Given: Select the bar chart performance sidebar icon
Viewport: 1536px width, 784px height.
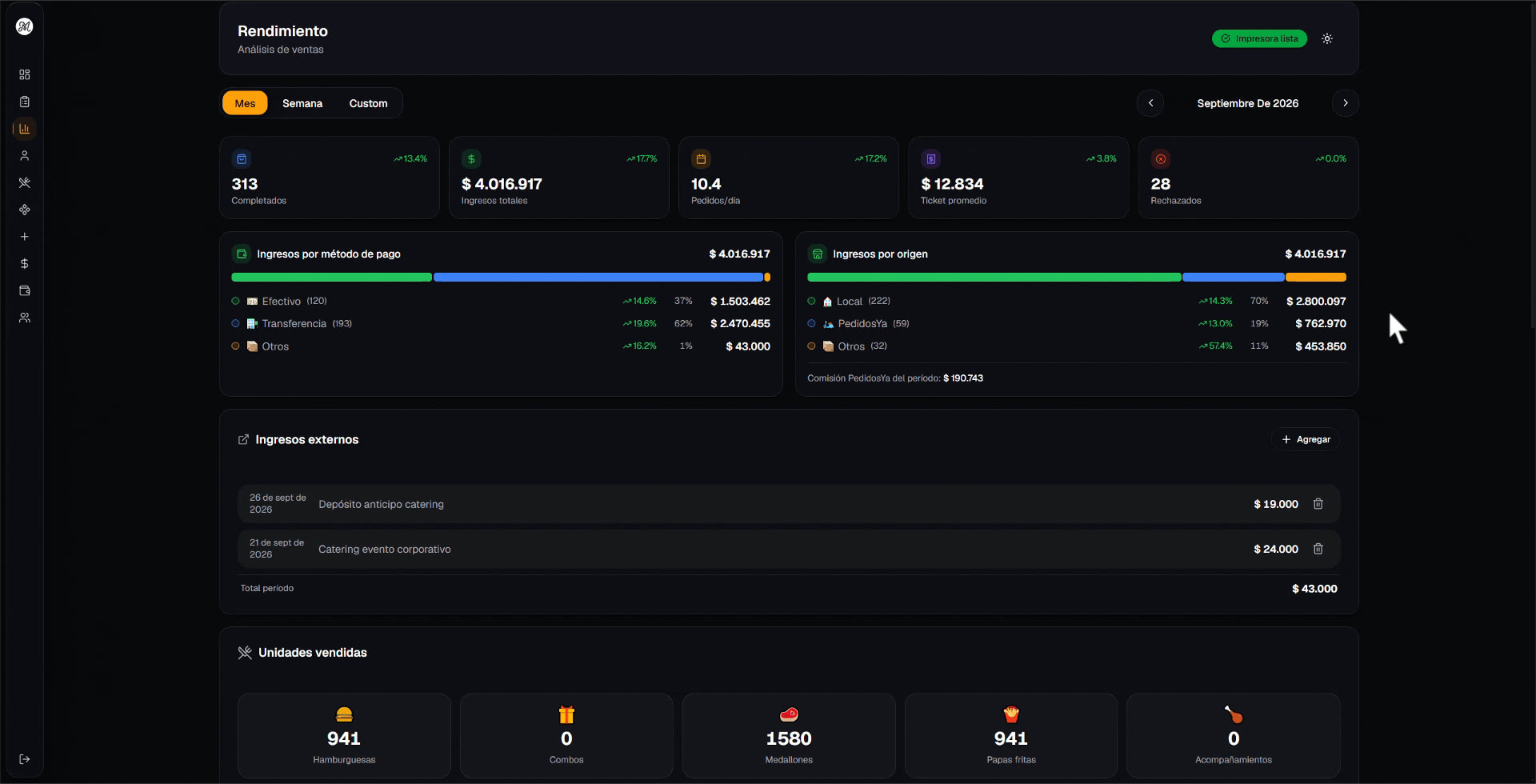Looking at the screenshot, I should [x=25, y=129].
